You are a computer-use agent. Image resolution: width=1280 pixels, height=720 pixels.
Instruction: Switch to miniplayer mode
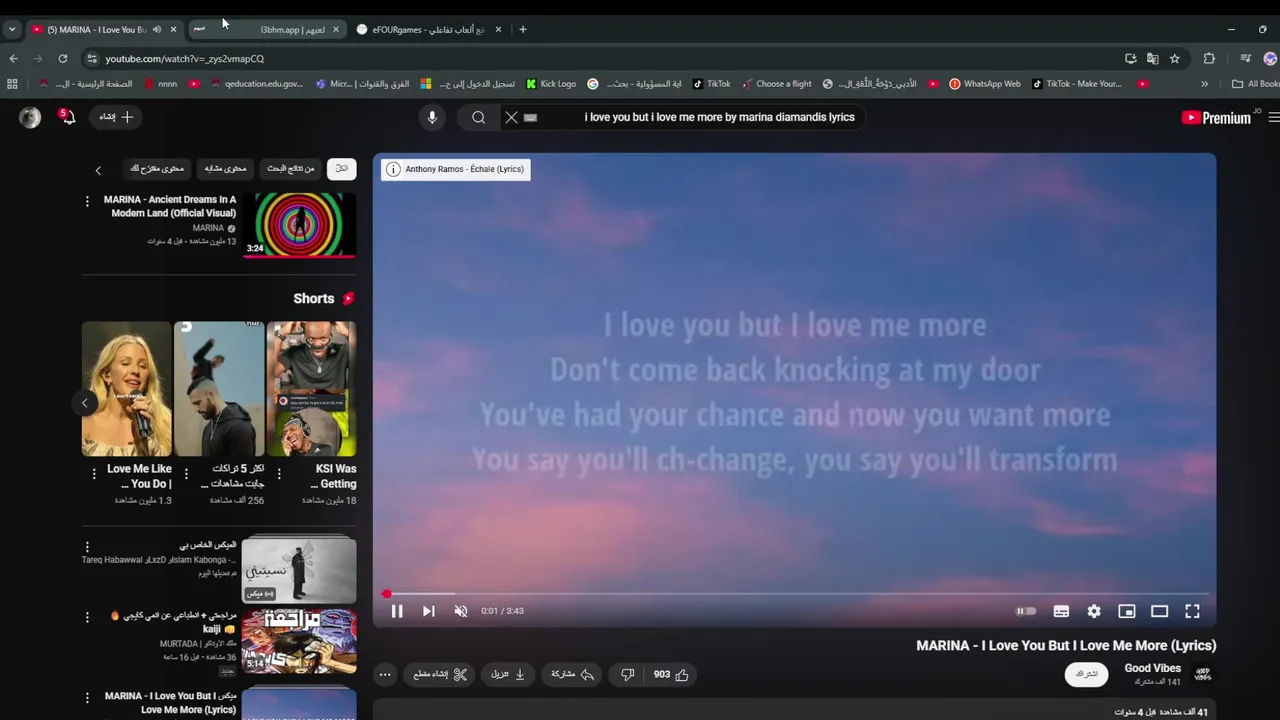click(x=1127, y=611)
